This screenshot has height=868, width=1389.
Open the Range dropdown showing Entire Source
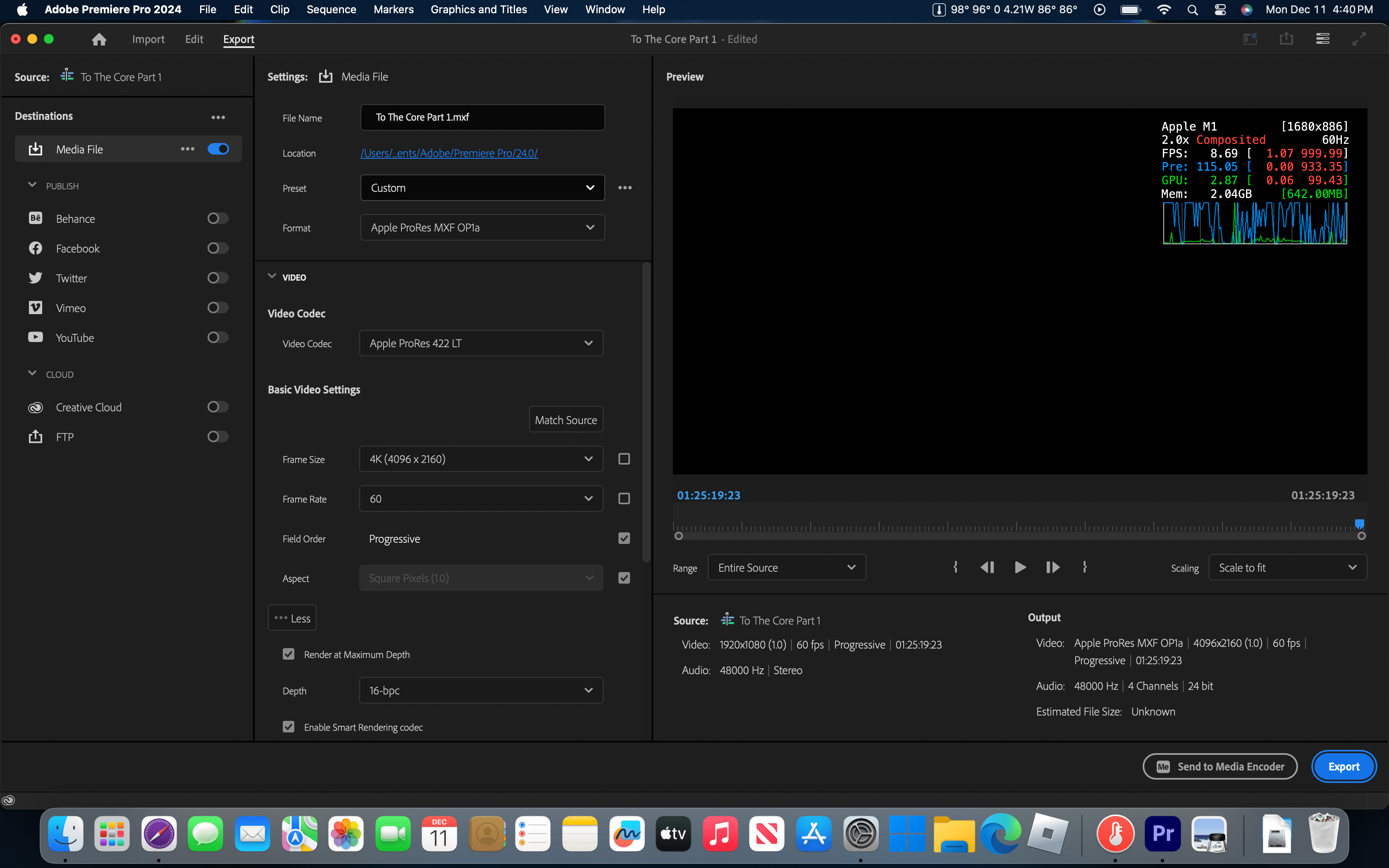(786, 567)
